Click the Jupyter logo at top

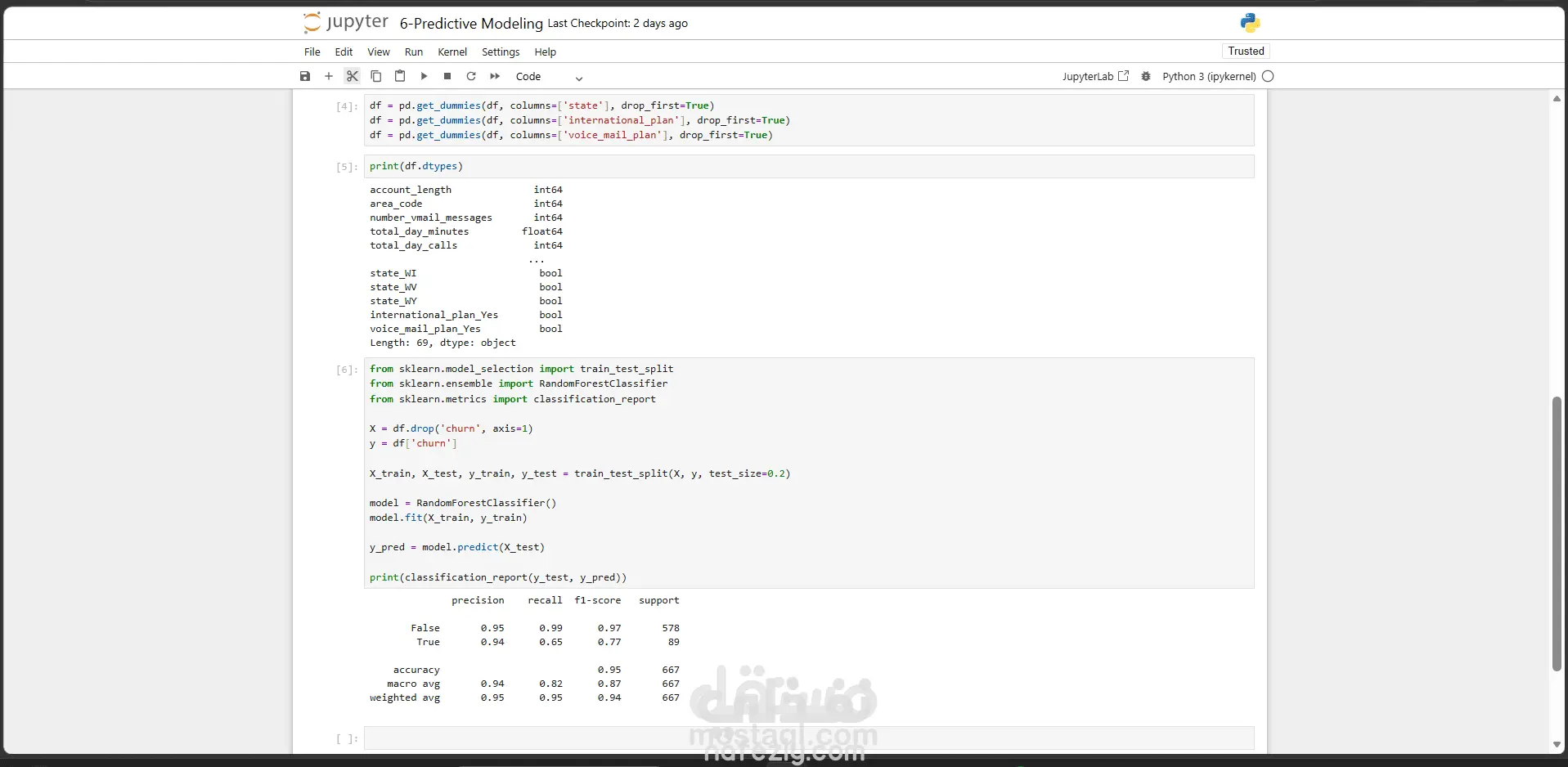click(345, 22)
